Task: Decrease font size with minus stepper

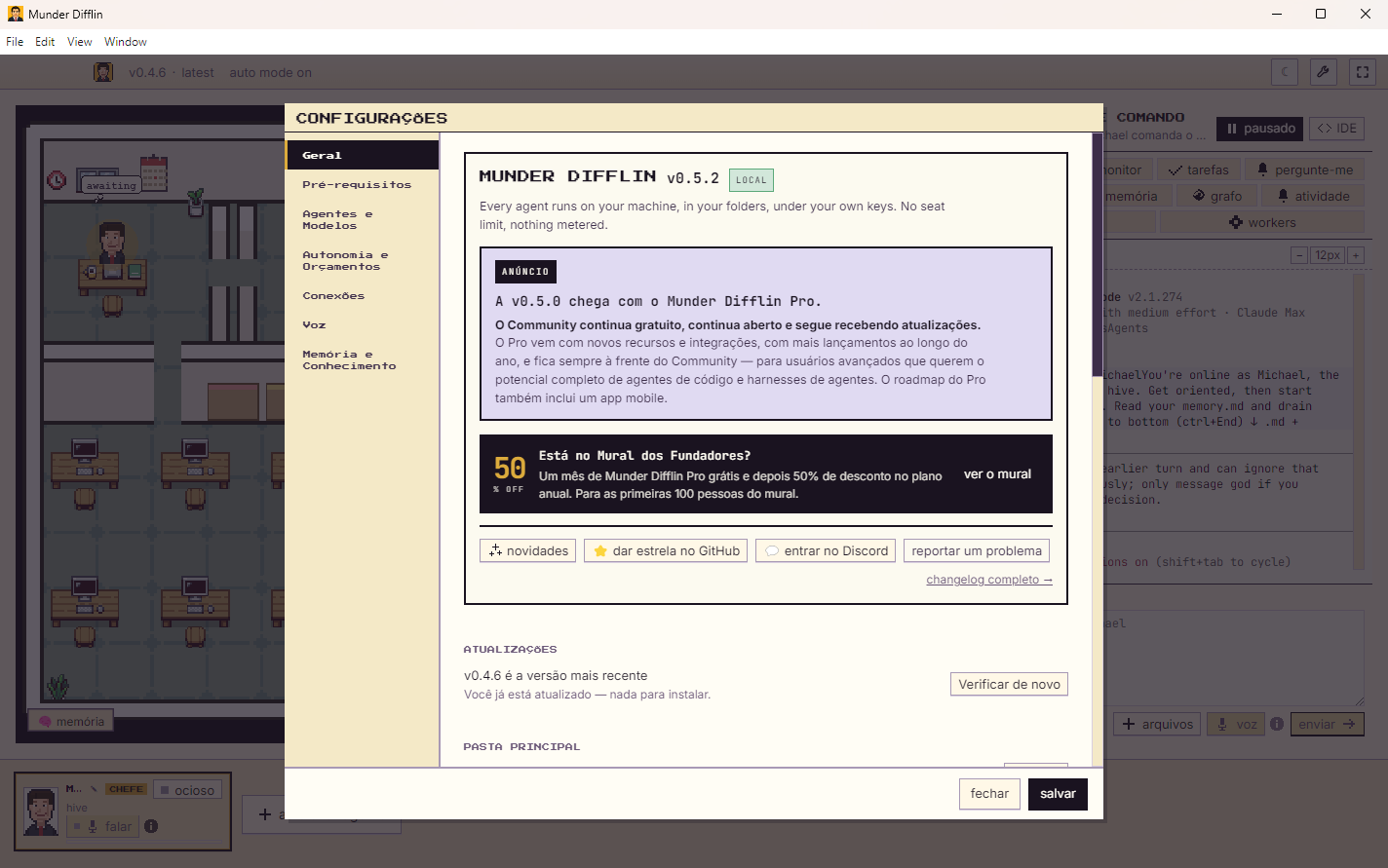Action: 1299,255
